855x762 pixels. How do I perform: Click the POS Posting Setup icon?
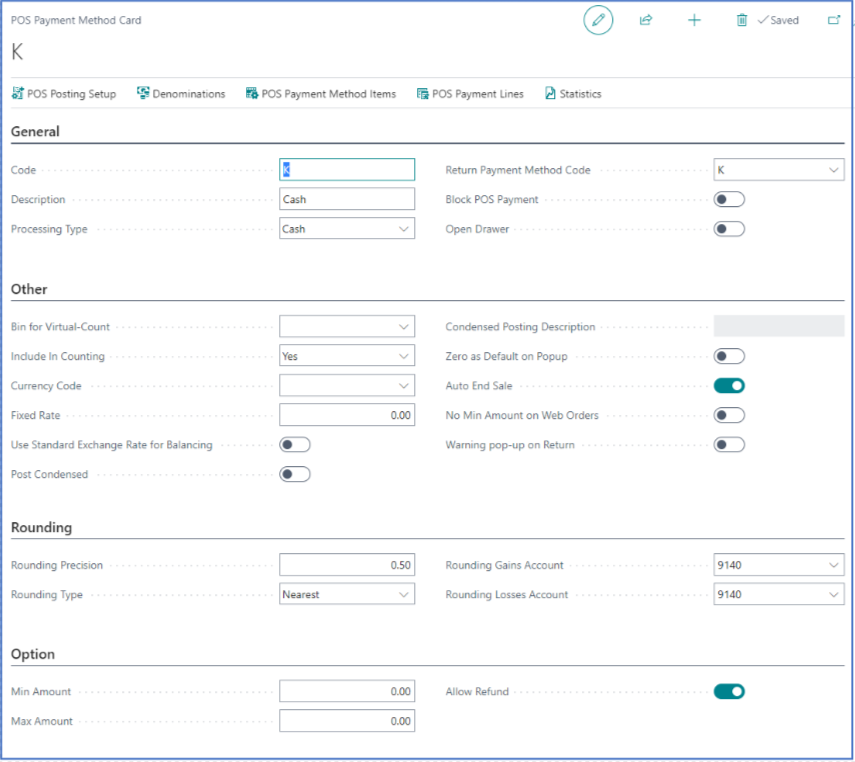(17, 93)
